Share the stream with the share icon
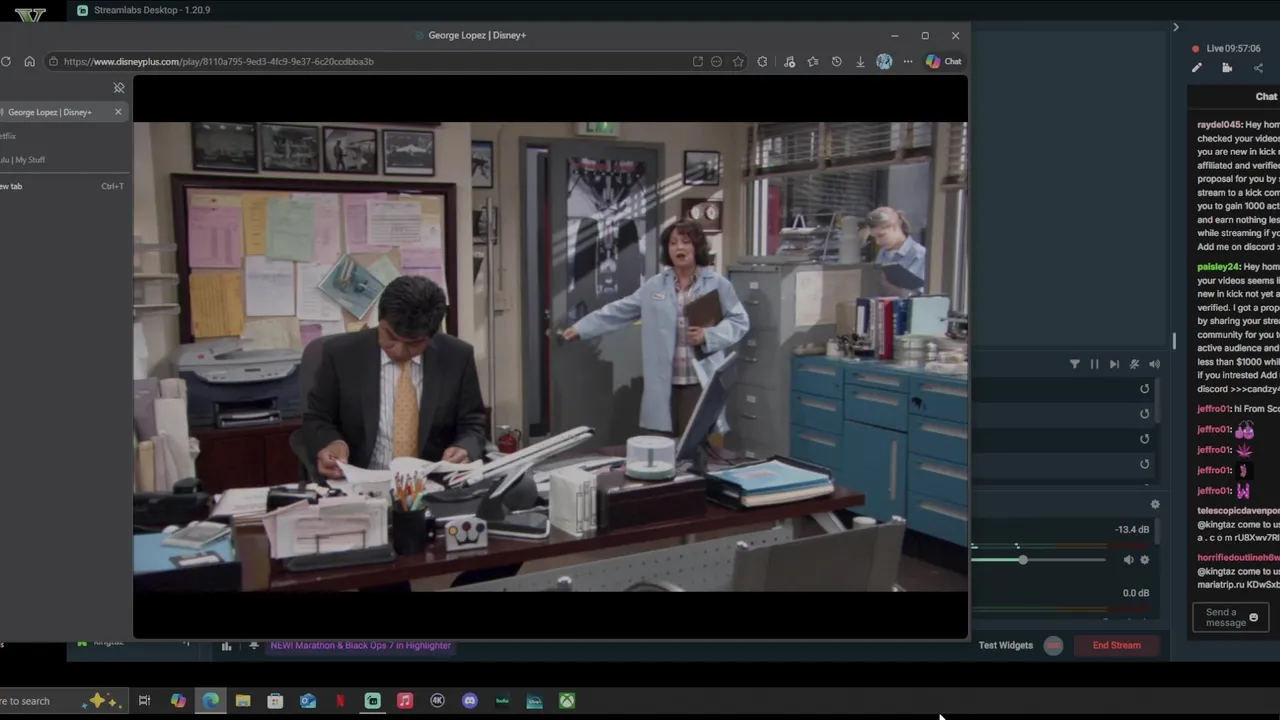1280x720 pixels. coord(1258,68)
